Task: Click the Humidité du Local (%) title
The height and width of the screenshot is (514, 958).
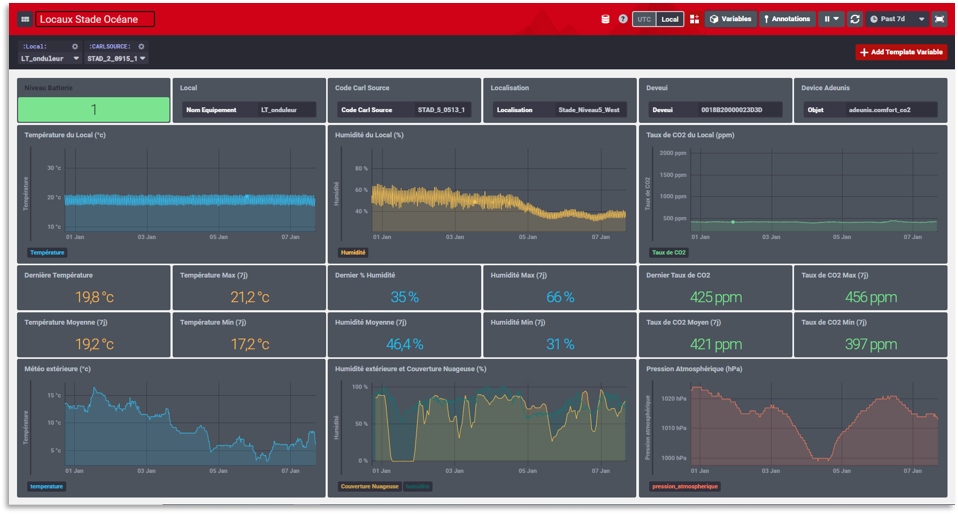Action: 369,135
